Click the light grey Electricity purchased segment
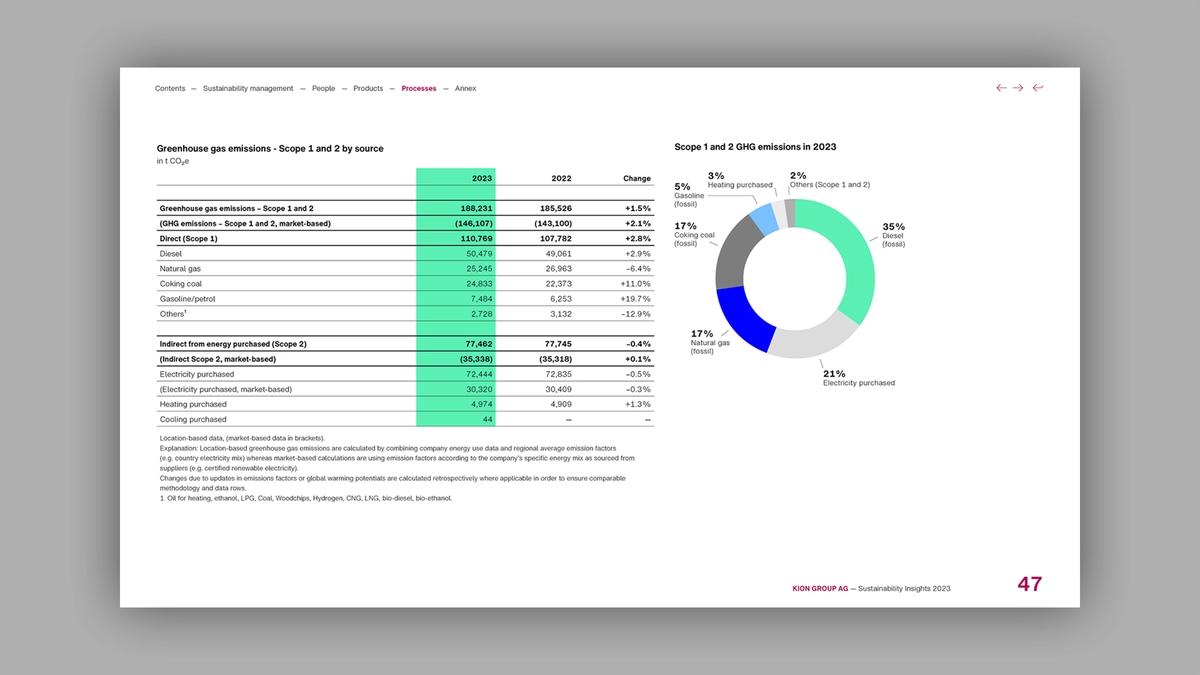This screenshot has width=1200, height=675. tap(813, 339)
